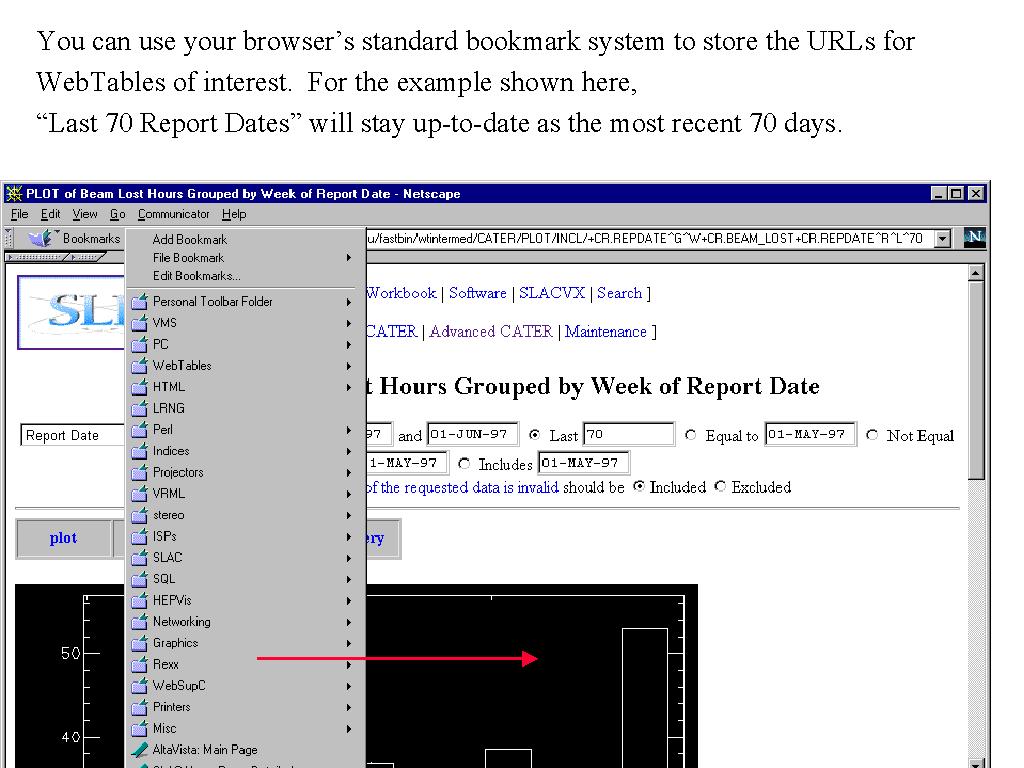This screenshot has height=768, width=1024.
Task: Open the Communicator menu
Action: 173,214
